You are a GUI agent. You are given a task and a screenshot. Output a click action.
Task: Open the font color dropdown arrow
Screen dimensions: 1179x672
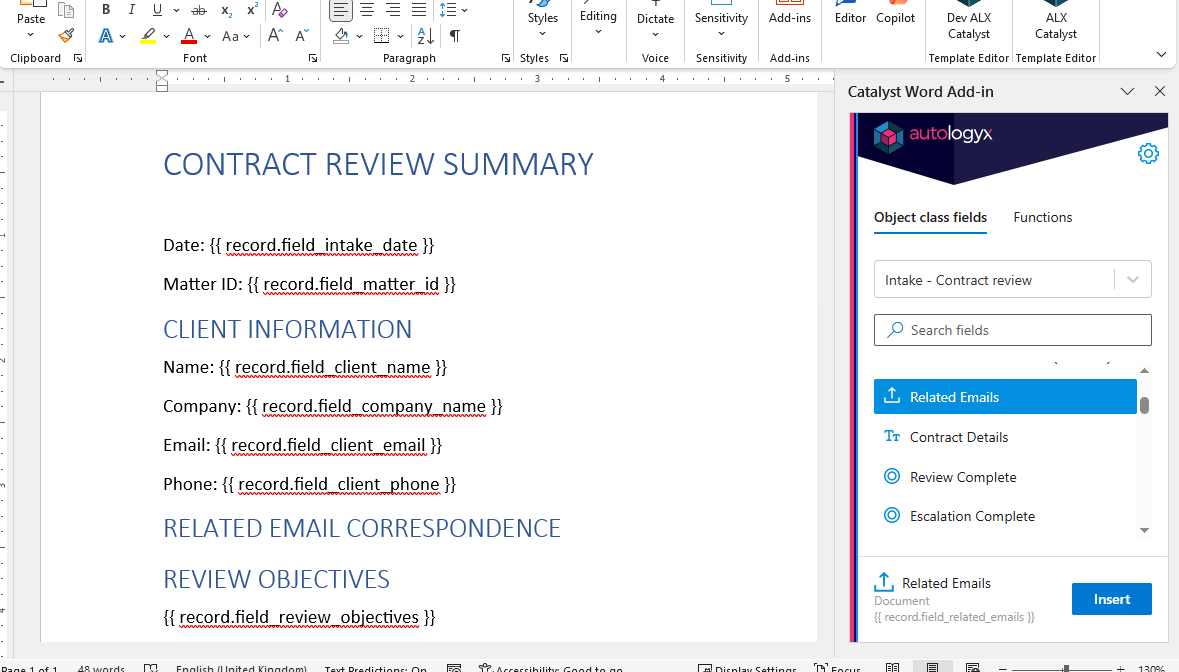coord(207,37)
